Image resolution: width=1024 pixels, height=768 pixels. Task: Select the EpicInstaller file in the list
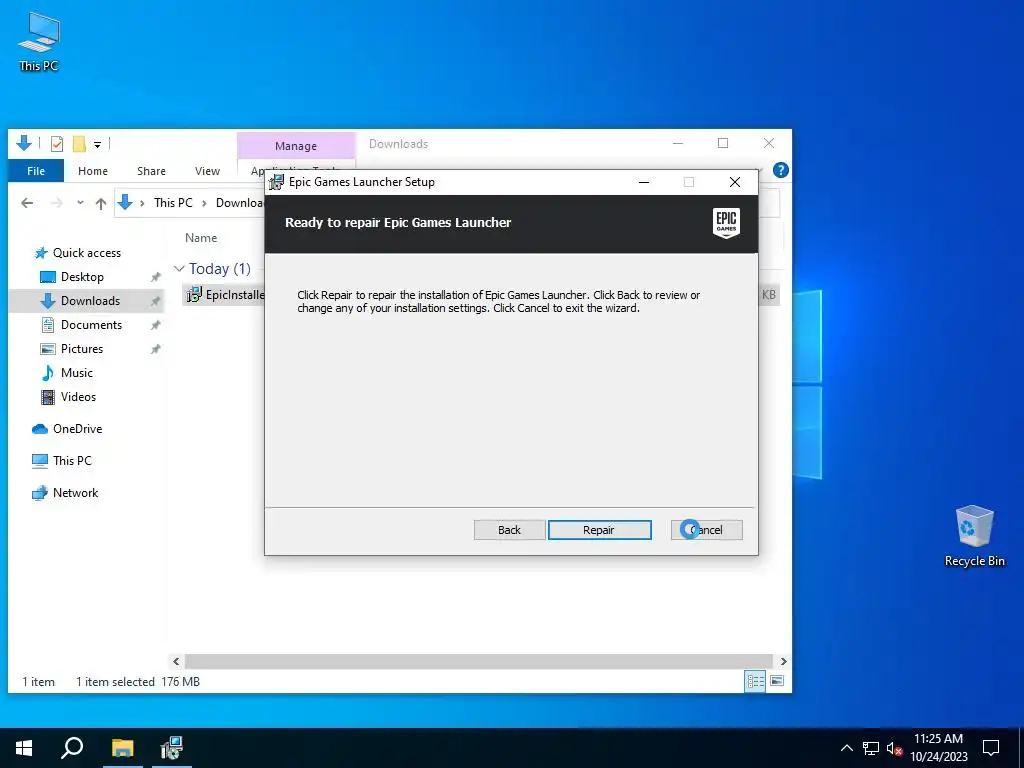point(225,295)
